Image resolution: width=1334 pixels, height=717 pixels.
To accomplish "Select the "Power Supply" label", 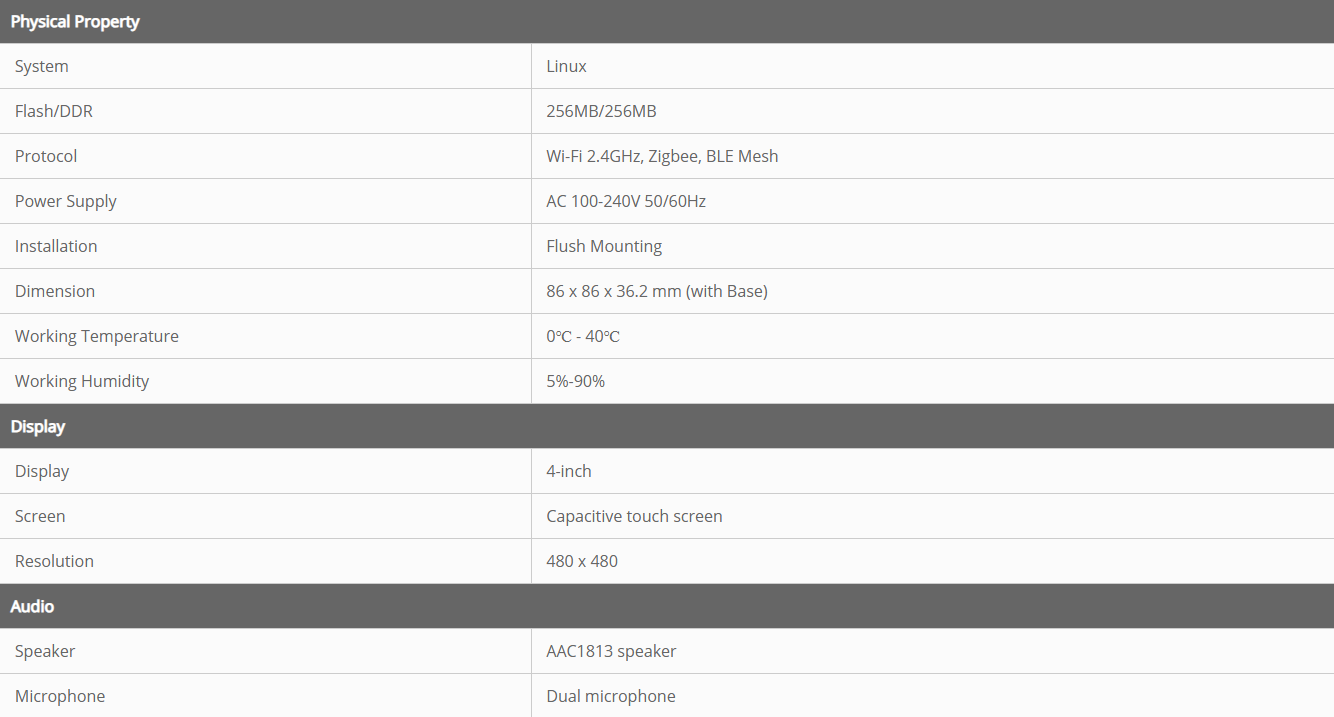I will click(x=66, y=201).
